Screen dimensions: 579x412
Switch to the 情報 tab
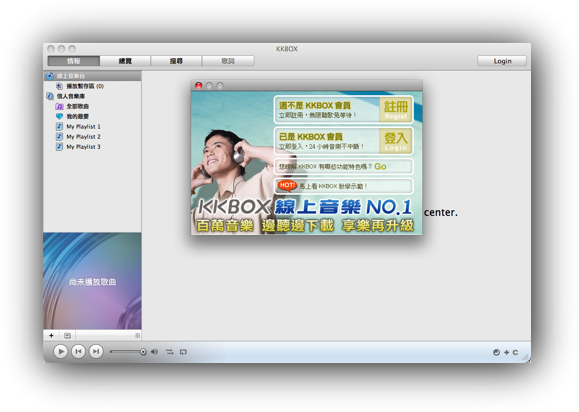(73, 61)
